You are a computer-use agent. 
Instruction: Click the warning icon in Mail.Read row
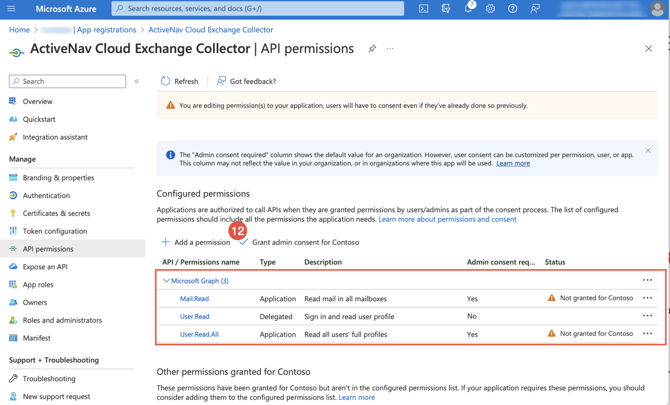tap(552, 298)
